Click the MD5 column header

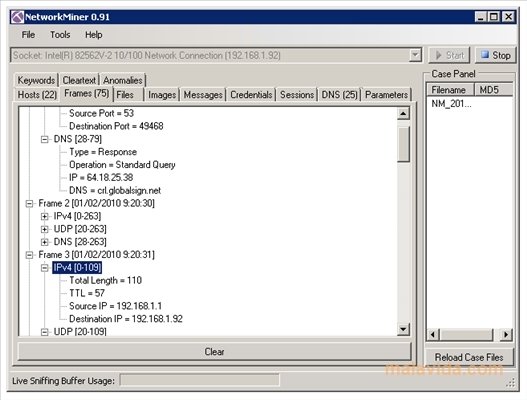493,90
